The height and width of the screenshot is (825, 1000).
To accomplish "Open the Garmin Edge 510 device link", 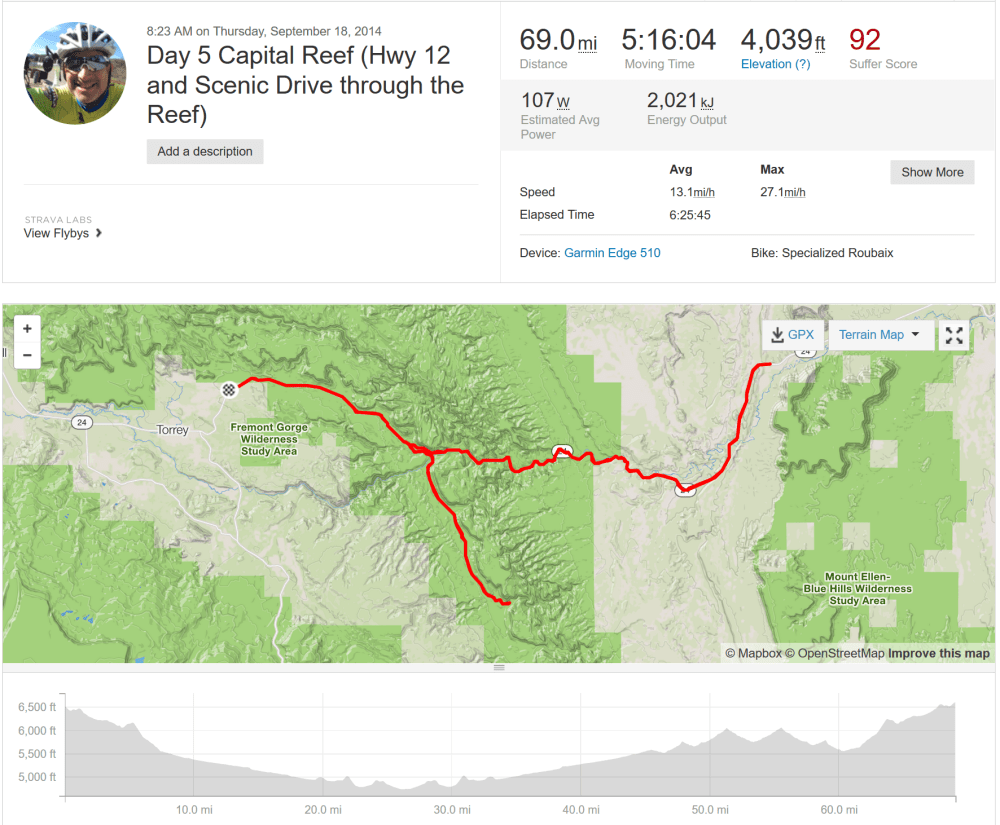I will [612, 253].
